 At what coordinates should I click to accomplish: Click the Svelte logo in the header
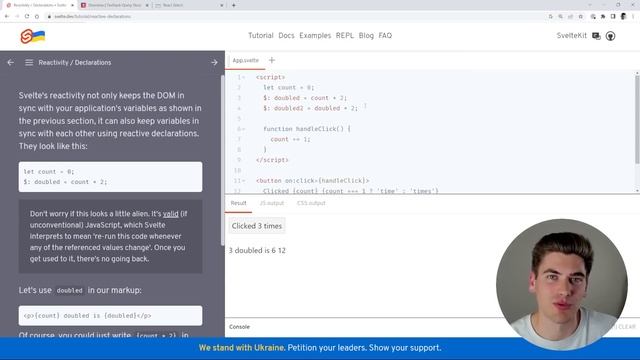pos(33,36)
